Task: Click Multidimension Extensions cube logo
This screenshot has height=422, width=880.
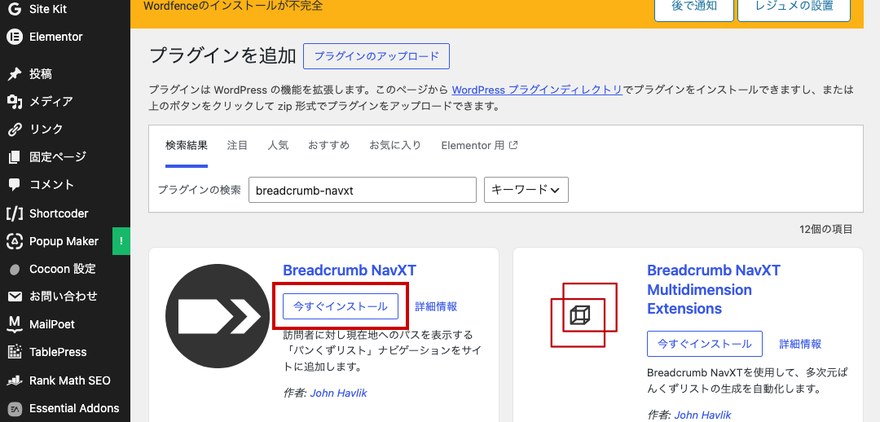Action: point(584,315)
